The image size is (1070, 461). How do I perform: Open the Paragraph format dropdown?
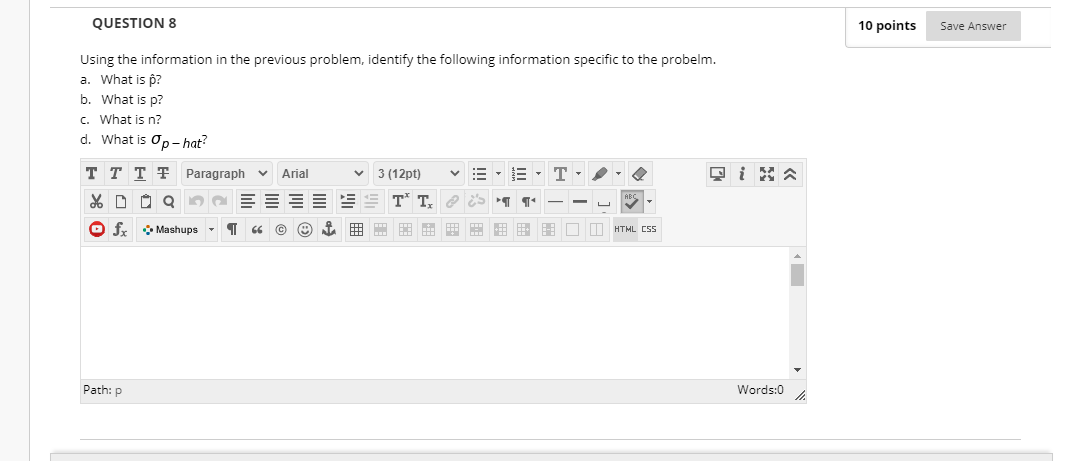(x=227, y=174)
